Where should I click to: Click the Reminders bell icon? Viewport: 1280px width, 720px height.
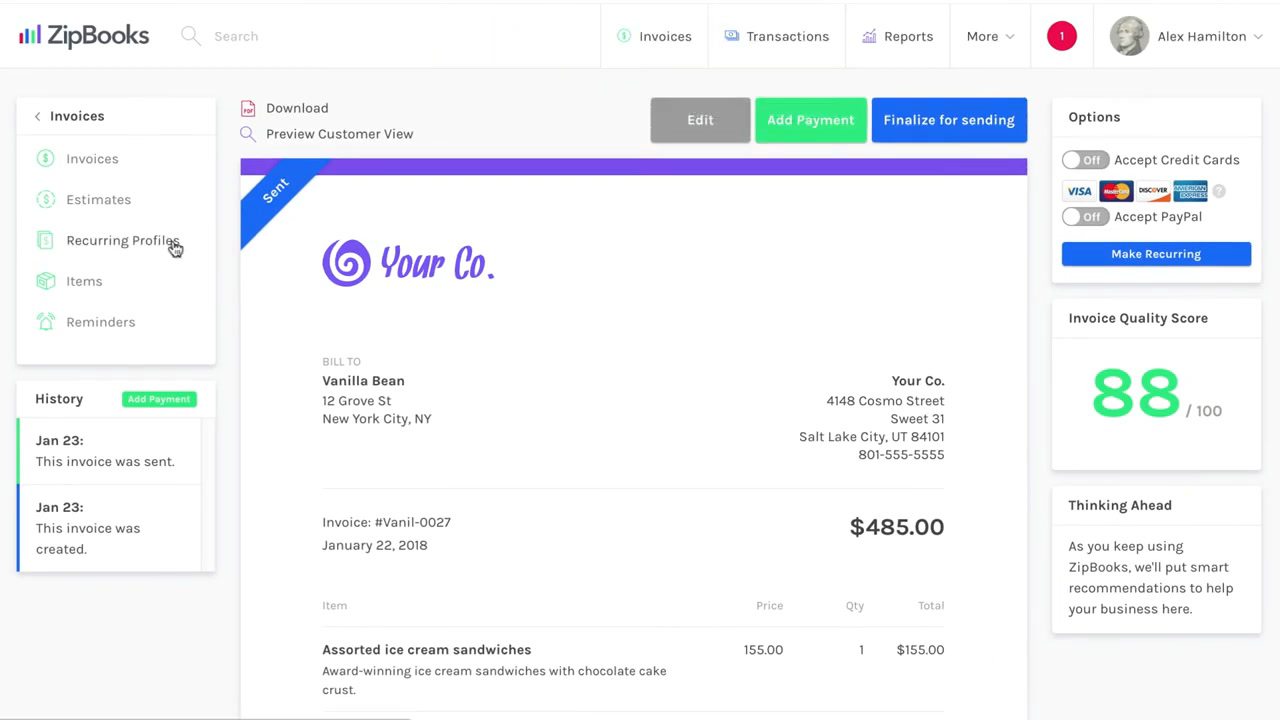click(45, 322)
